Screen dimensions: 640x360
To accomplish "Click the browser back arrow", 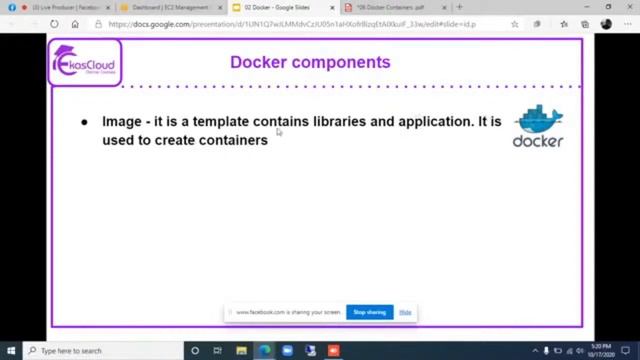I will point(11,24).
